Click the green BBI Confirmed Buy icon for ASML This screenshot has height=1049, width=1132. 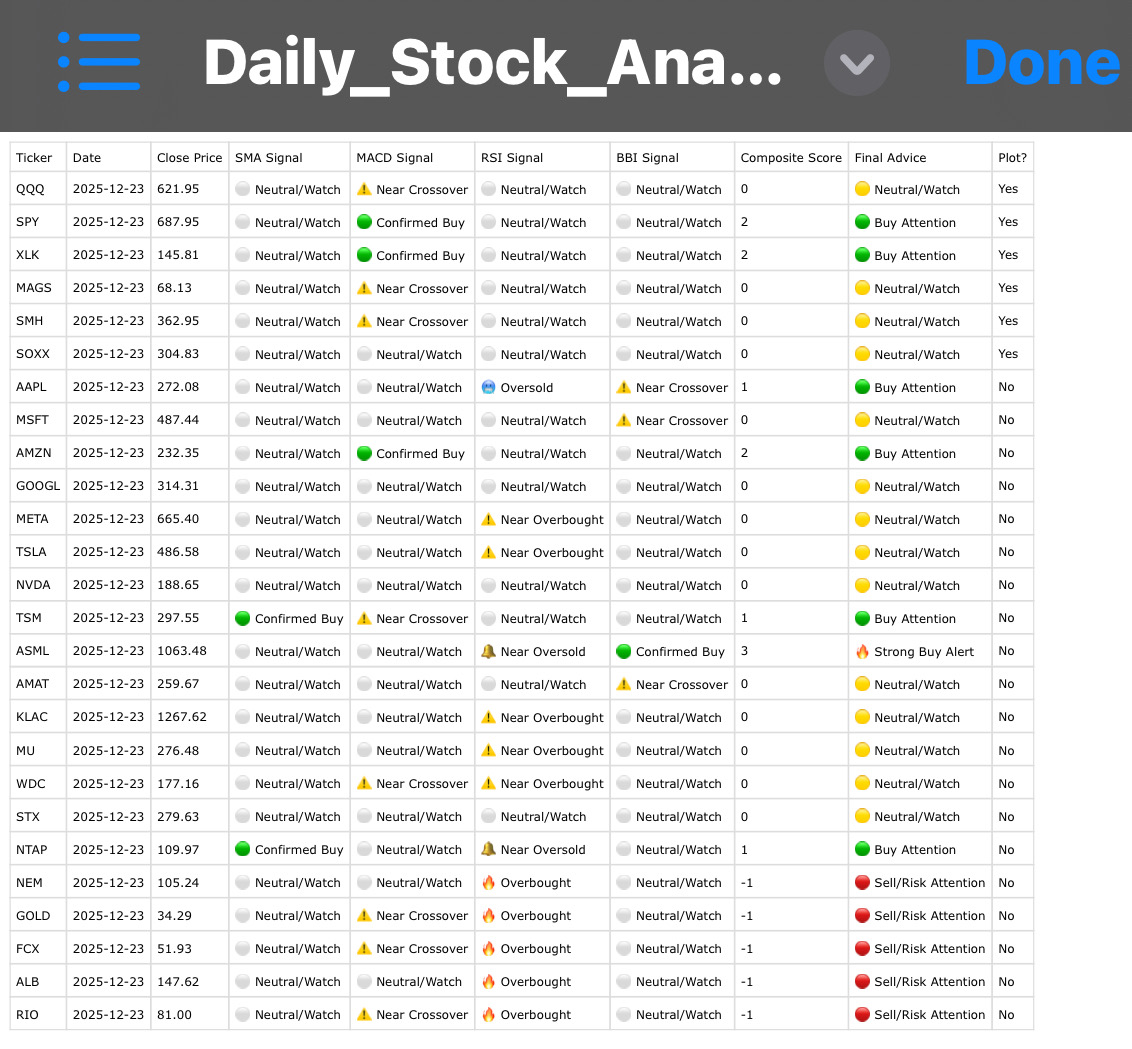pos(624,651)
